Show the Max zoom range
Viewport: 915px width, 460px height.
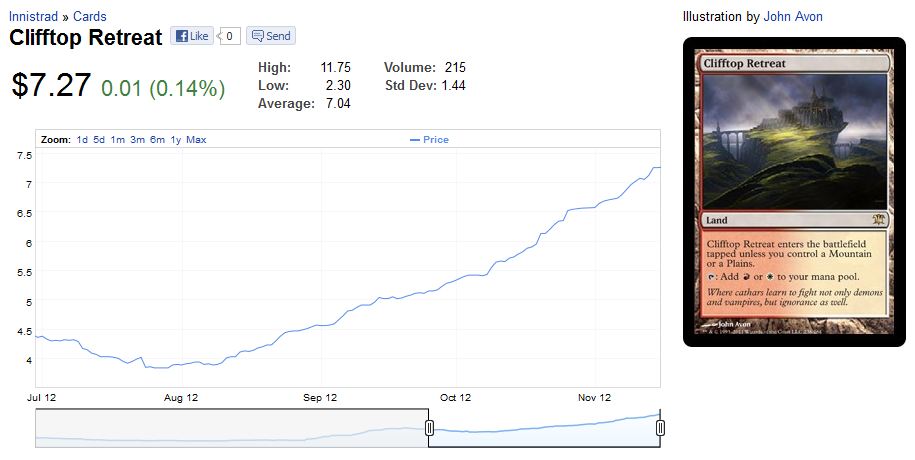click(x=196, y=140)
